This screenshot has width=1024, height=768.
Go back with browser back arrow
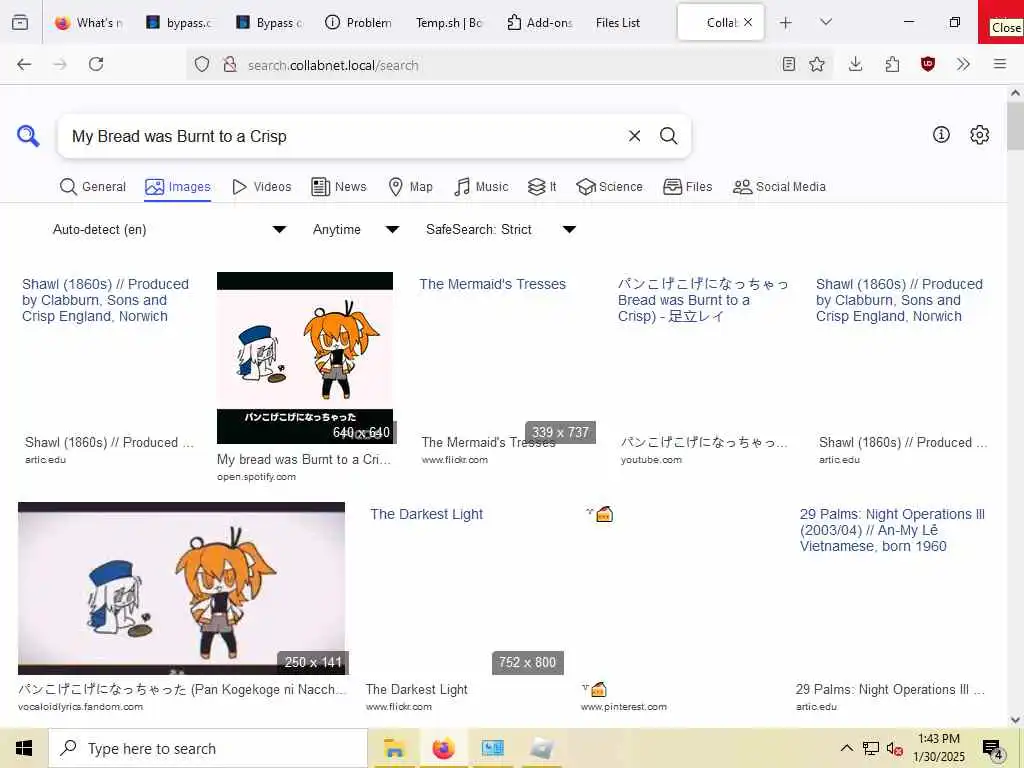tap(24, 64)
